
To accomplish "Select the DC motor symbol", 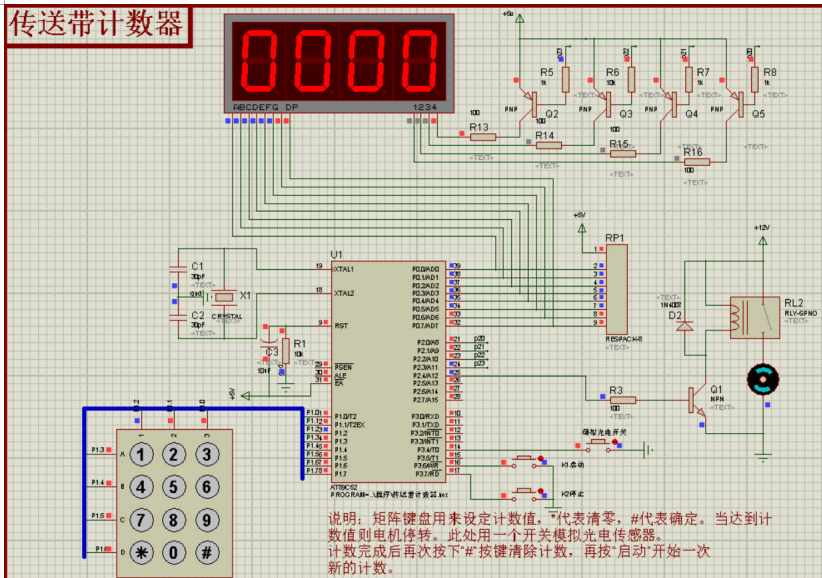I will click(x=765, y=379).
